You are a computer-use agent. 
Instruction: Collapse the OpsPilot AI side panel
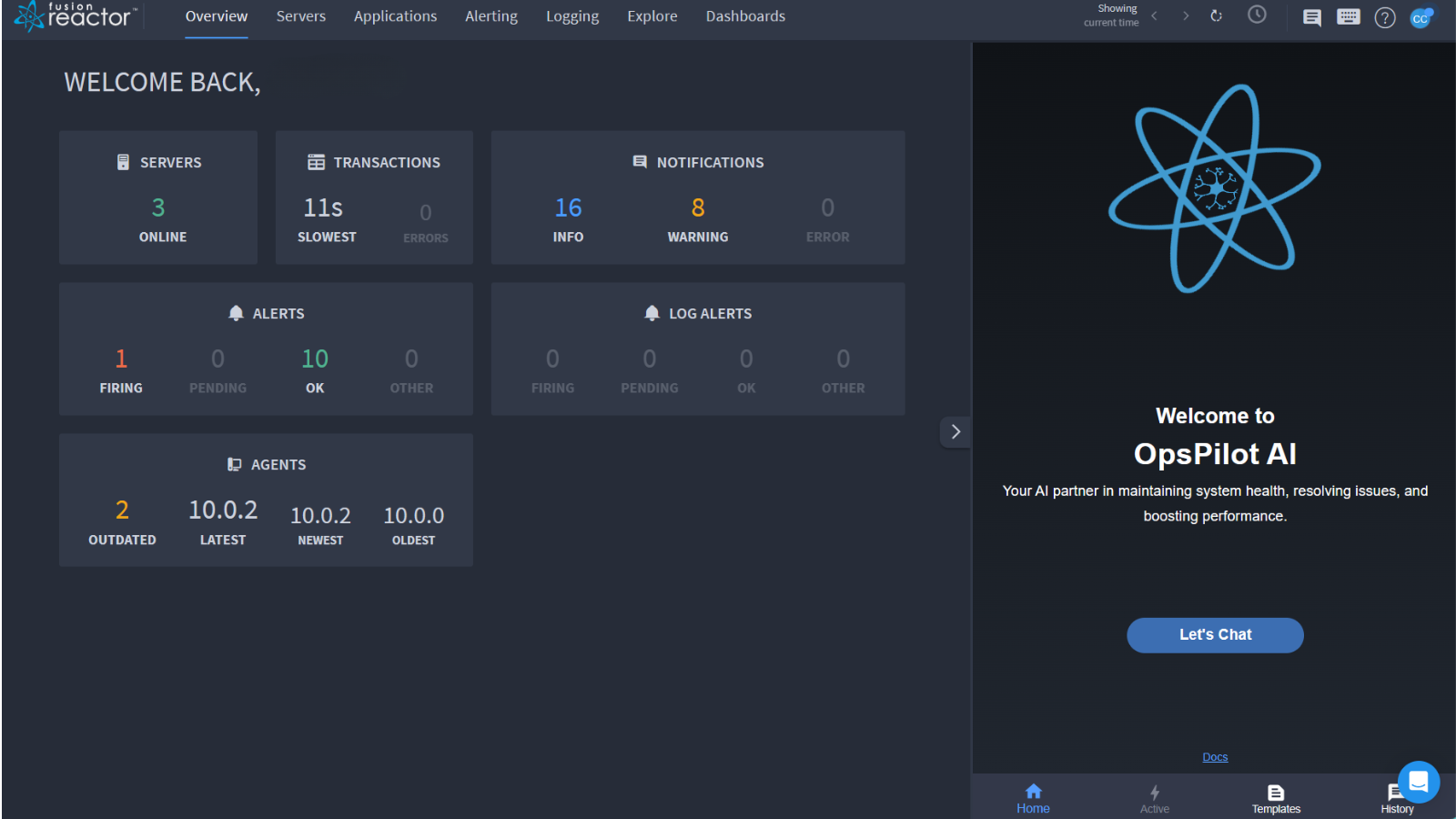[x=955, y=431]
